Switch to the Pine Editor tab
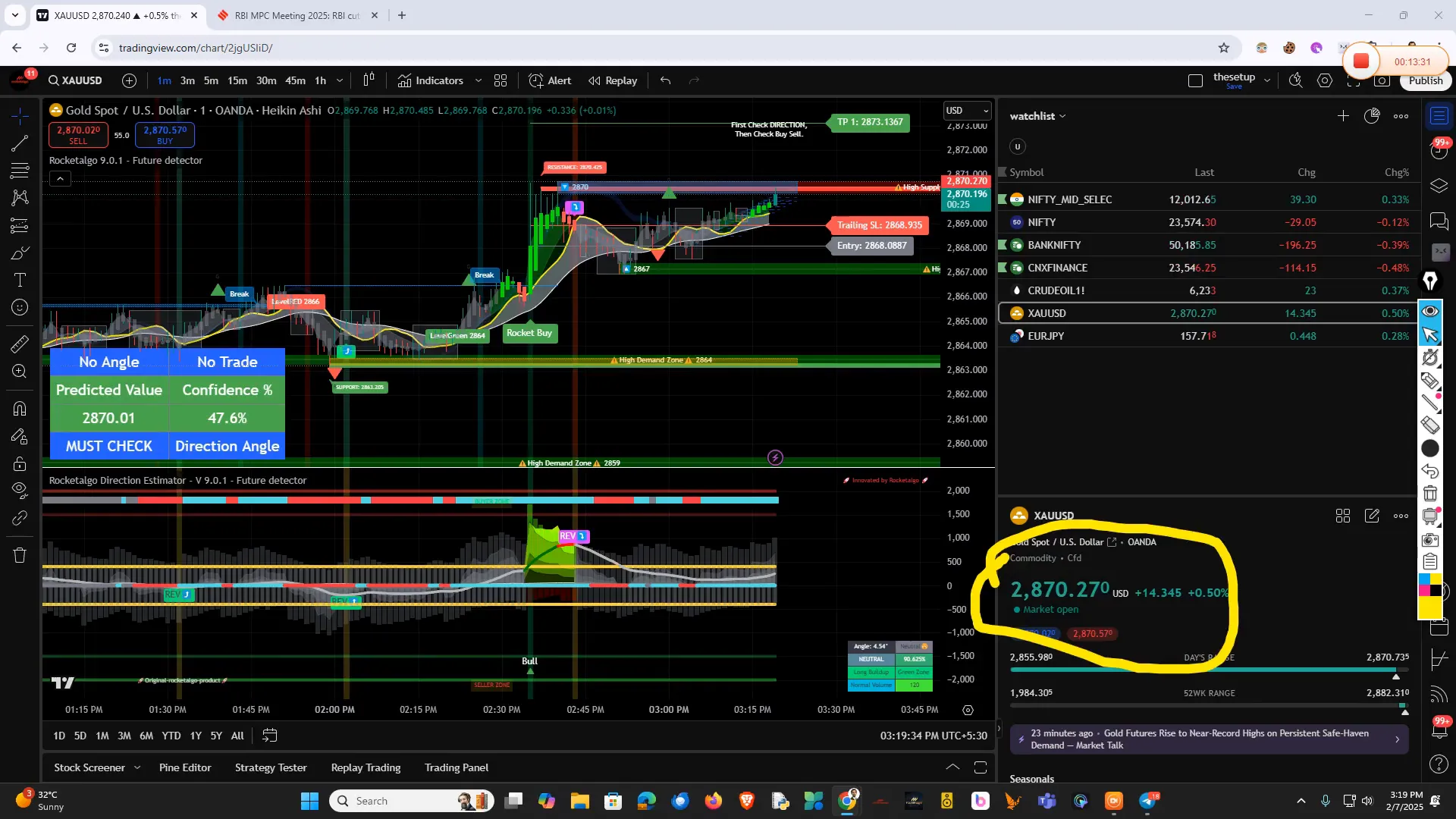Image resolution: width=1456 pixels, height=819 pixels. [x=184, y=767]
